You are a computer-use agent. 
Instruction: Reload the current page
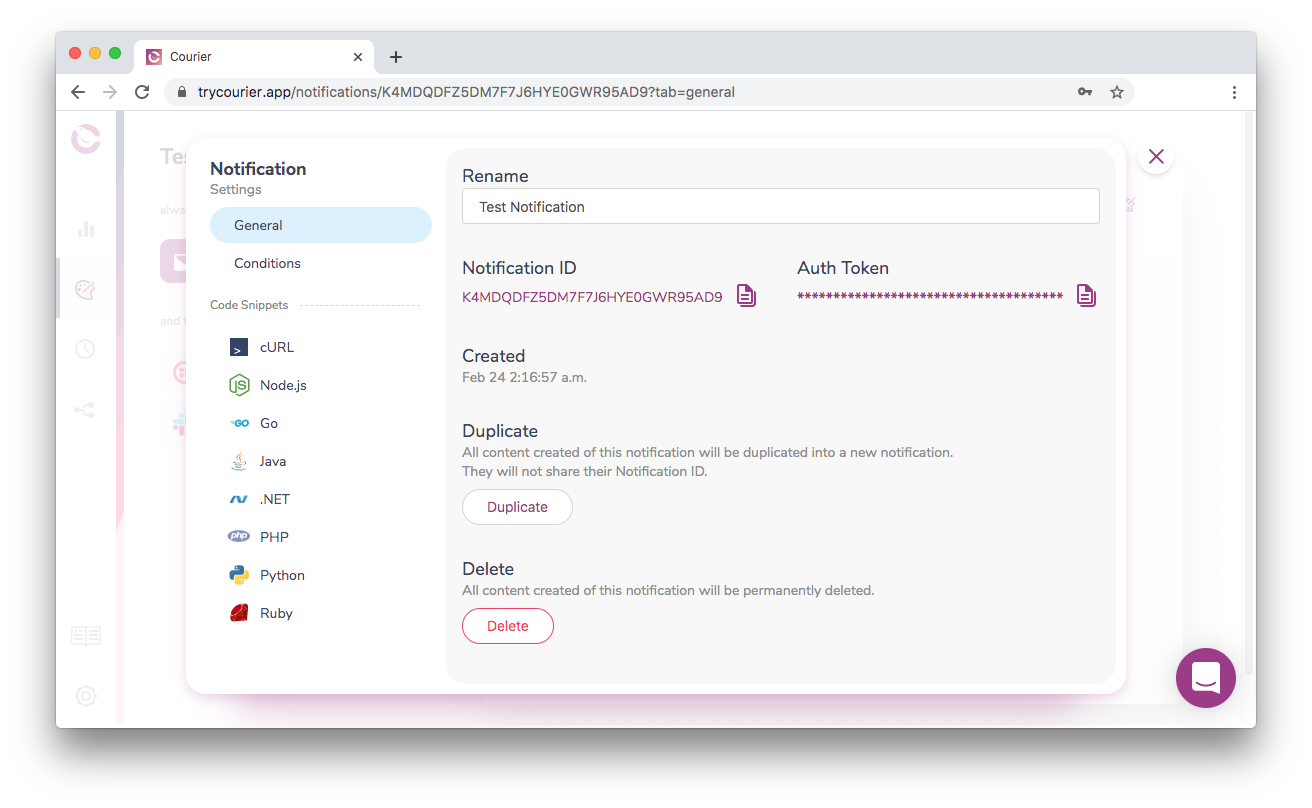[142, 92]
